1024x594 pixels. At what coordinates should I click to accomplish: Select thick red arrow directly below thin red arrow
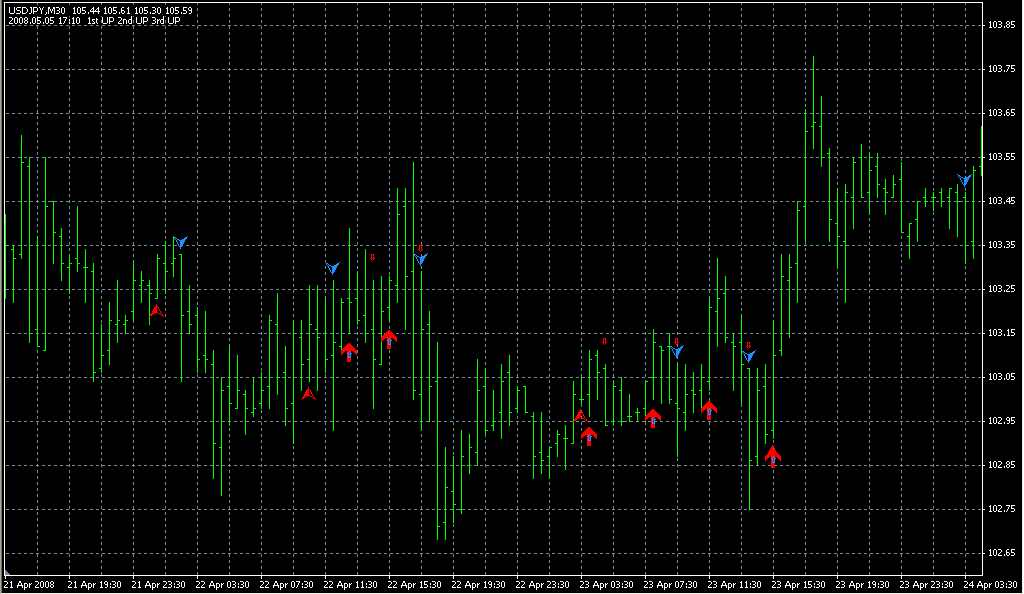[589, 437]
